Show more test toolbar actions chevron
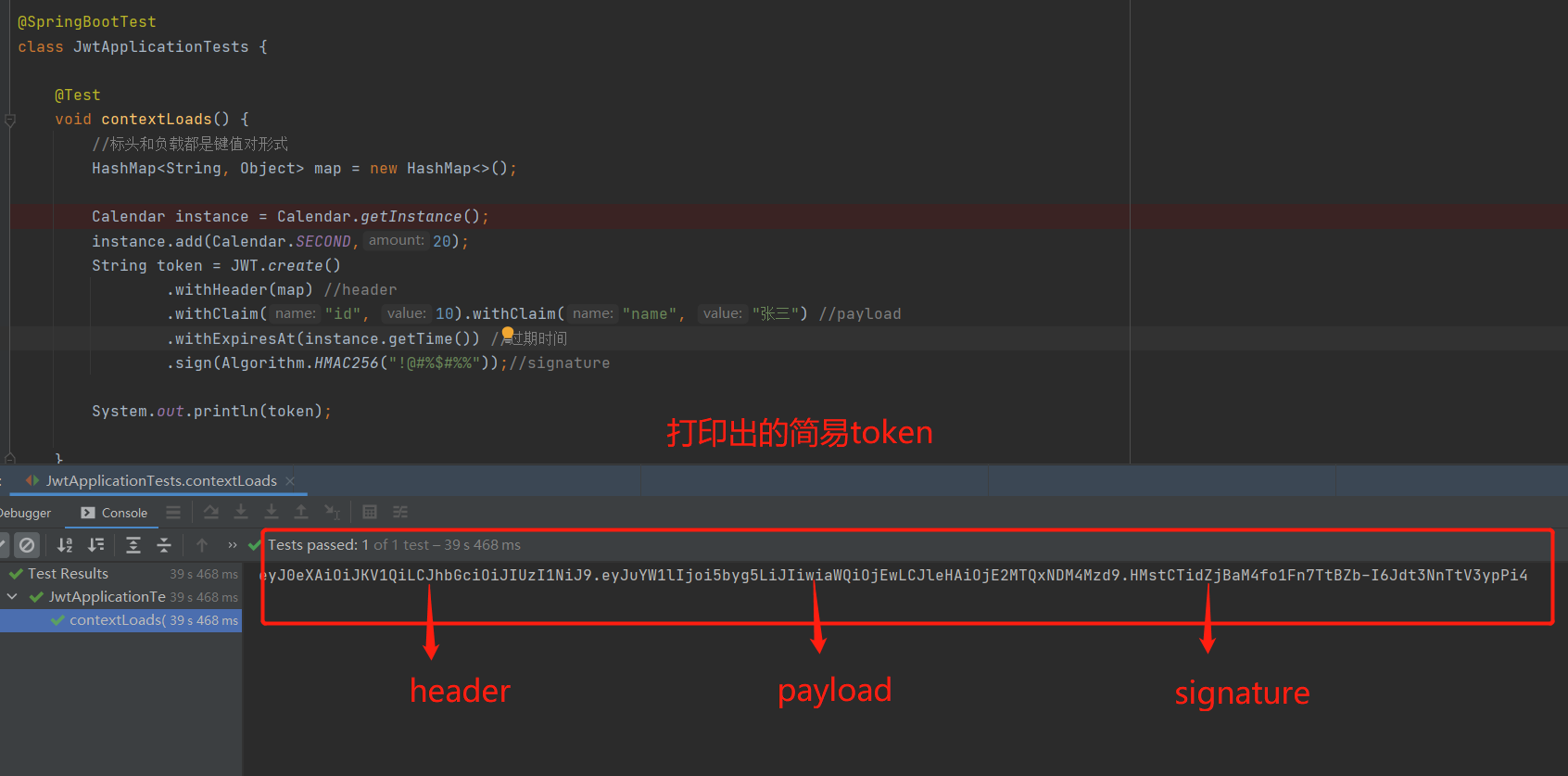The image size is (1568, 776). point(233,545)
